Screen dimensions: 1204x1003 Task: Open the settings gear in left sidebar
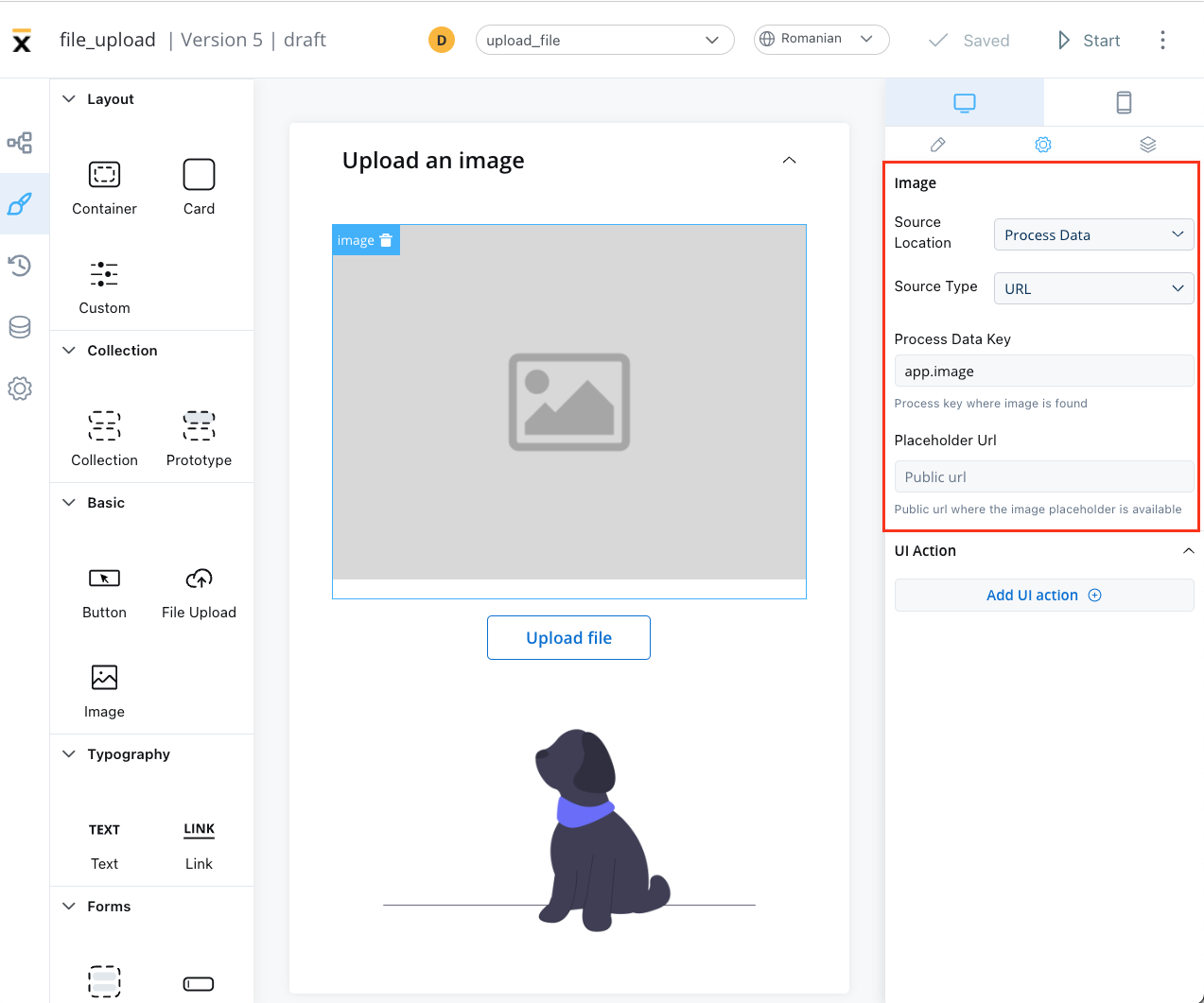tap(20, 389)
